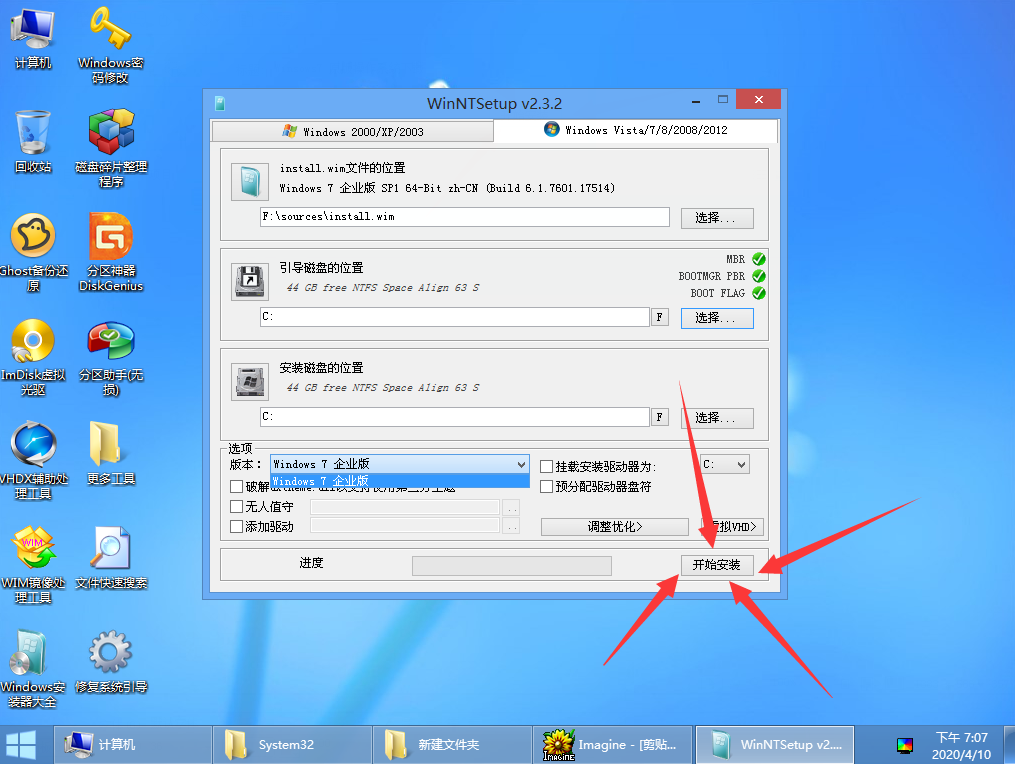Open the disk defragmenter desktop icon
1015x764 pixels.
[x=111, y=133]
